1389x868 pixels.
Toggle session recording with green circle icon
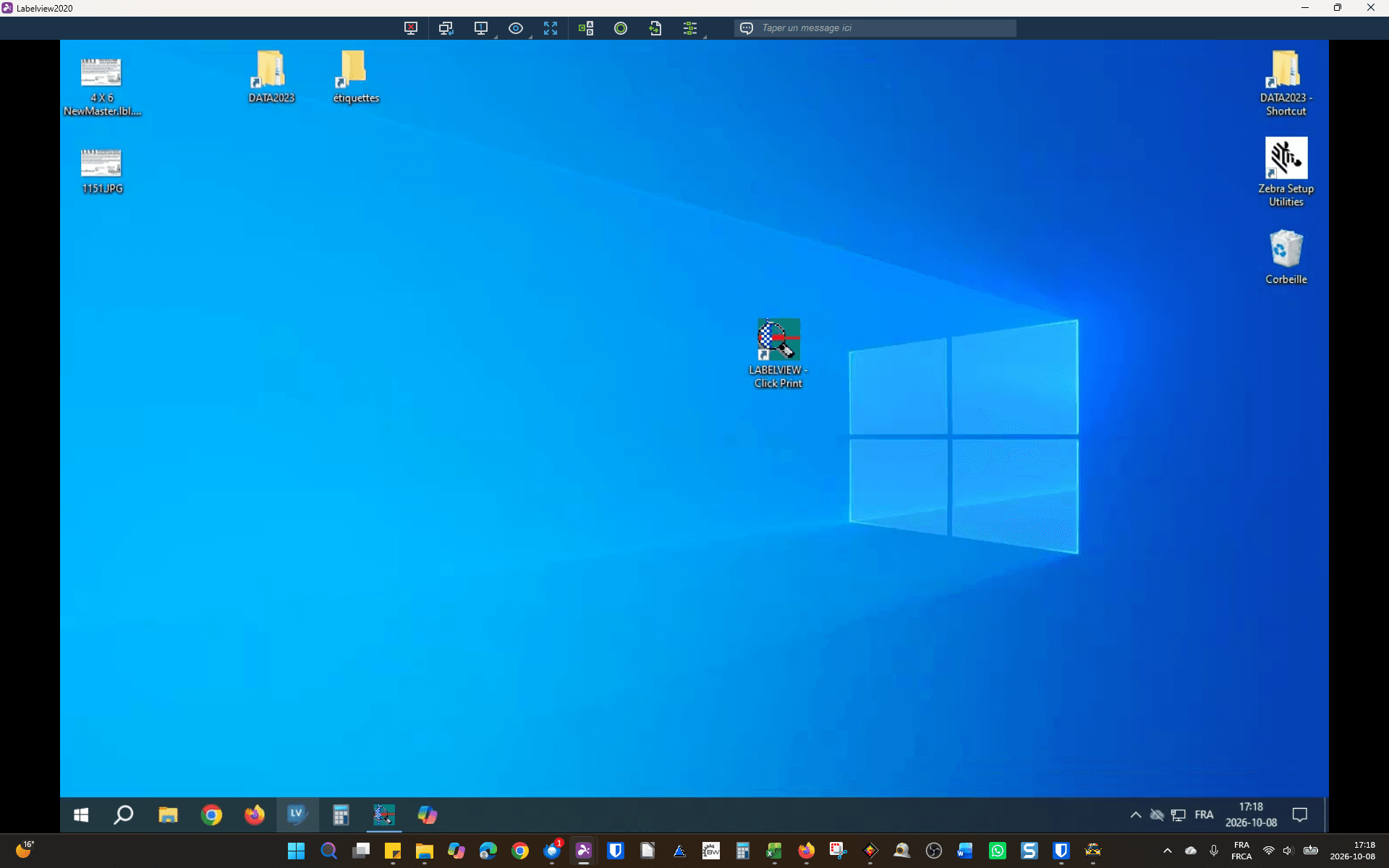coord(620,28)
